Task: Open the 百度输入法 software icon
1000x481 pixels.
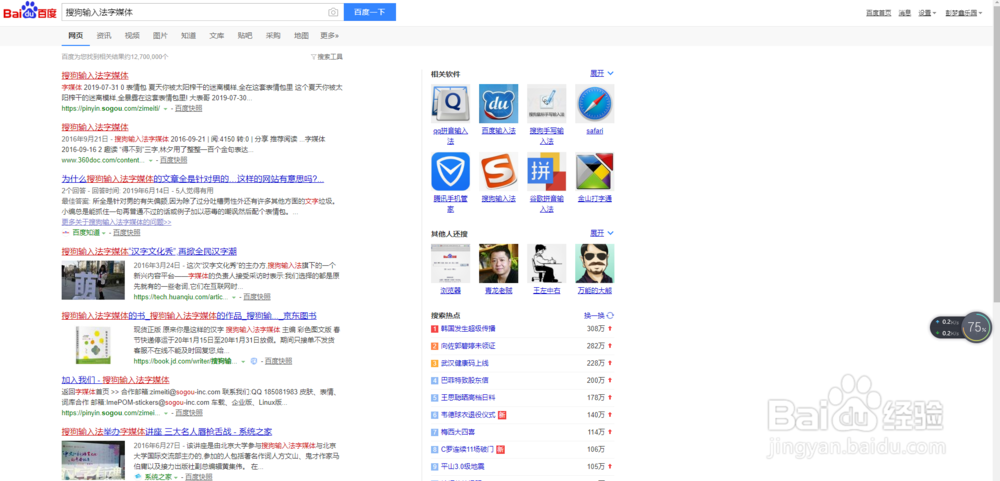Action: pyautogui.click(x=498, y=103)
